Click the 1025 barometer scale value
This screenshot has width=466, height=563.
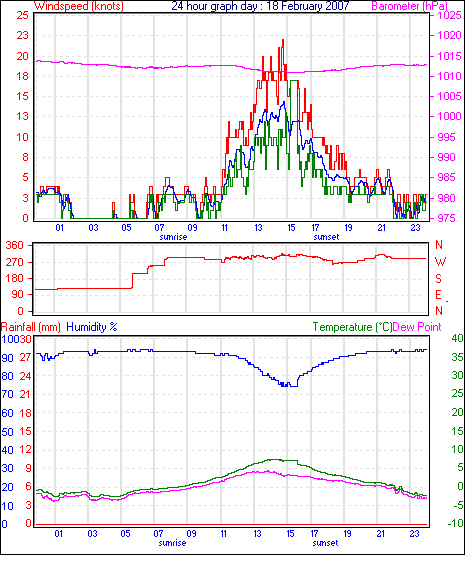click(449, 15)
